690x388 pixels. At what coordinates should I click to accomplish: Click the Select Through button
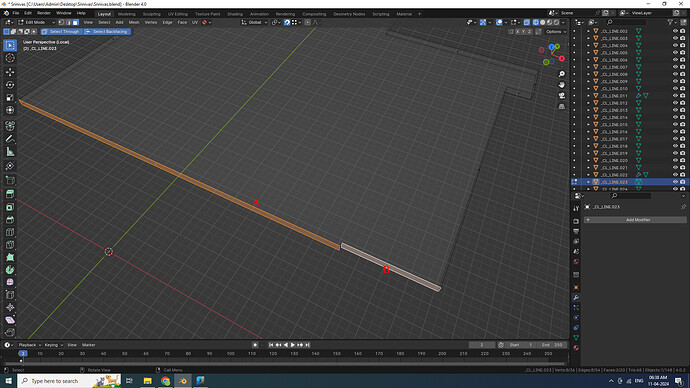pyautogui.click(x=61, y=32)
